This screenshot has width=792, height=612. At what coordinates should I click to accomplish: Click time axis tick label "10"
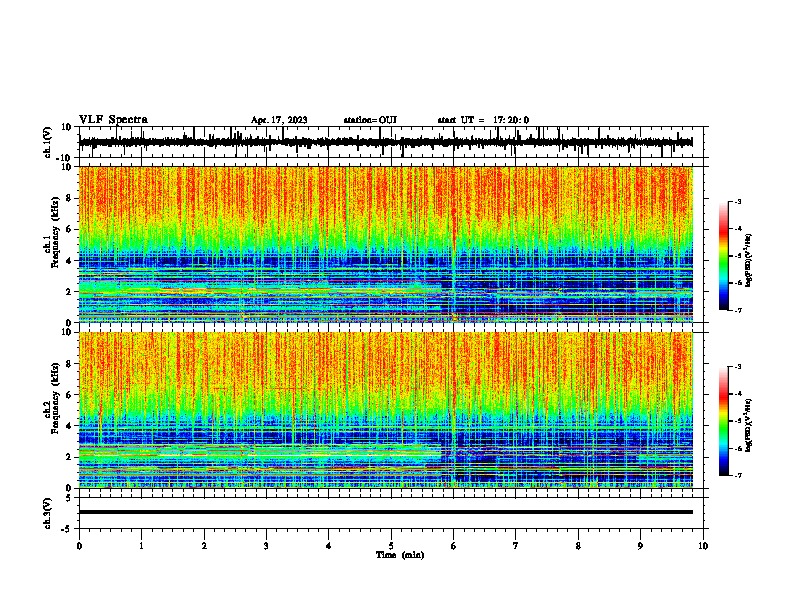pos(703,546)
